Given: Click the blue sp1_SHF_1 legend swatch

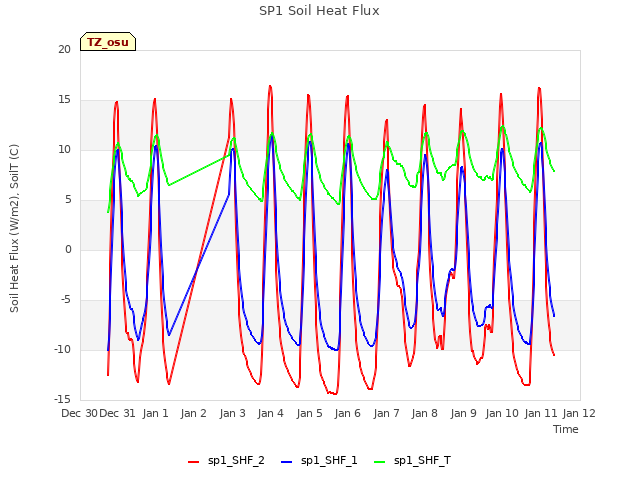Looking at the screenshot, I should tap(287, 462).
